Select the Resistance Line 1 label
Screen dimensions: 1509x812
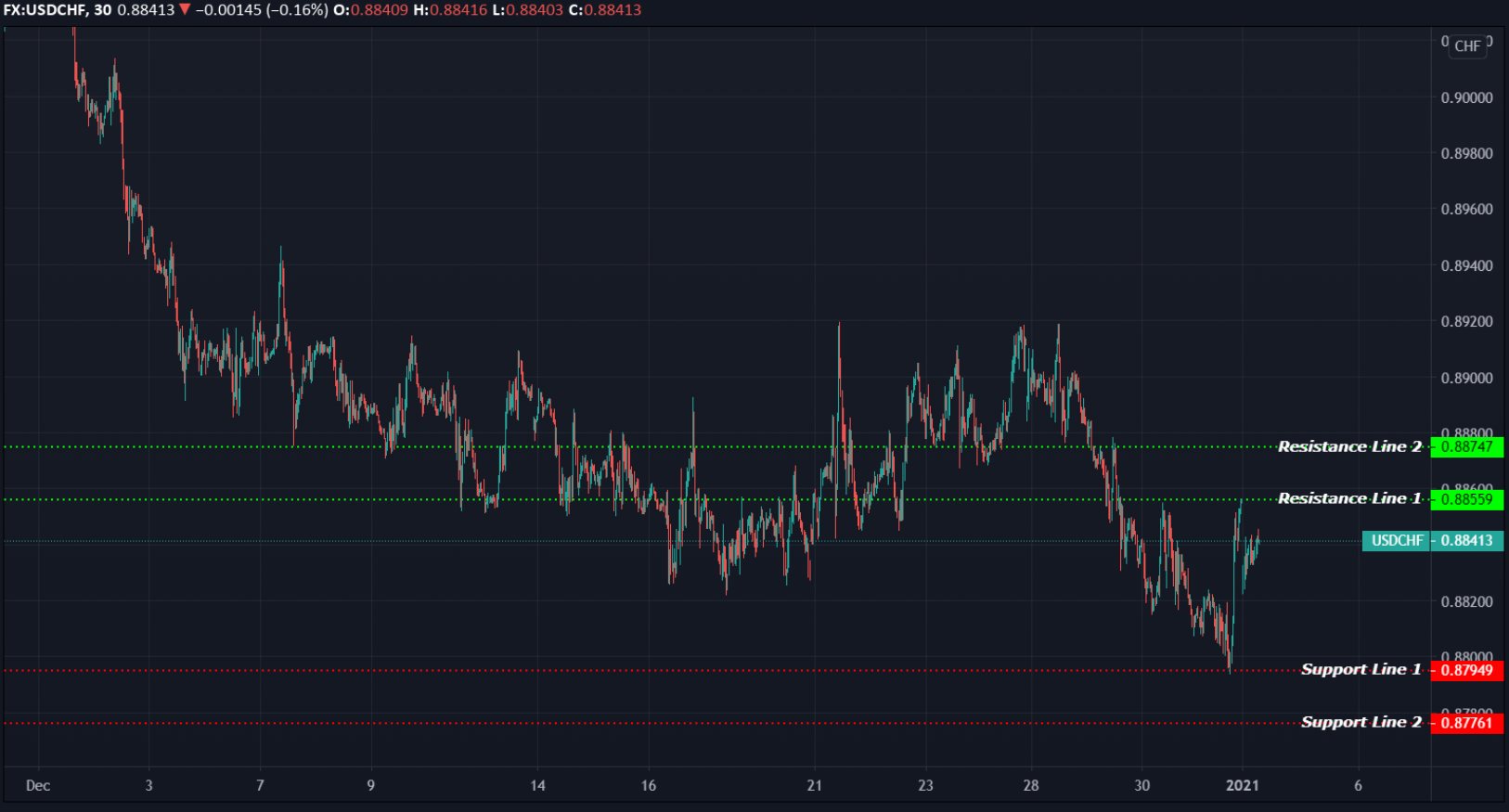click(x=1349, y=498)
